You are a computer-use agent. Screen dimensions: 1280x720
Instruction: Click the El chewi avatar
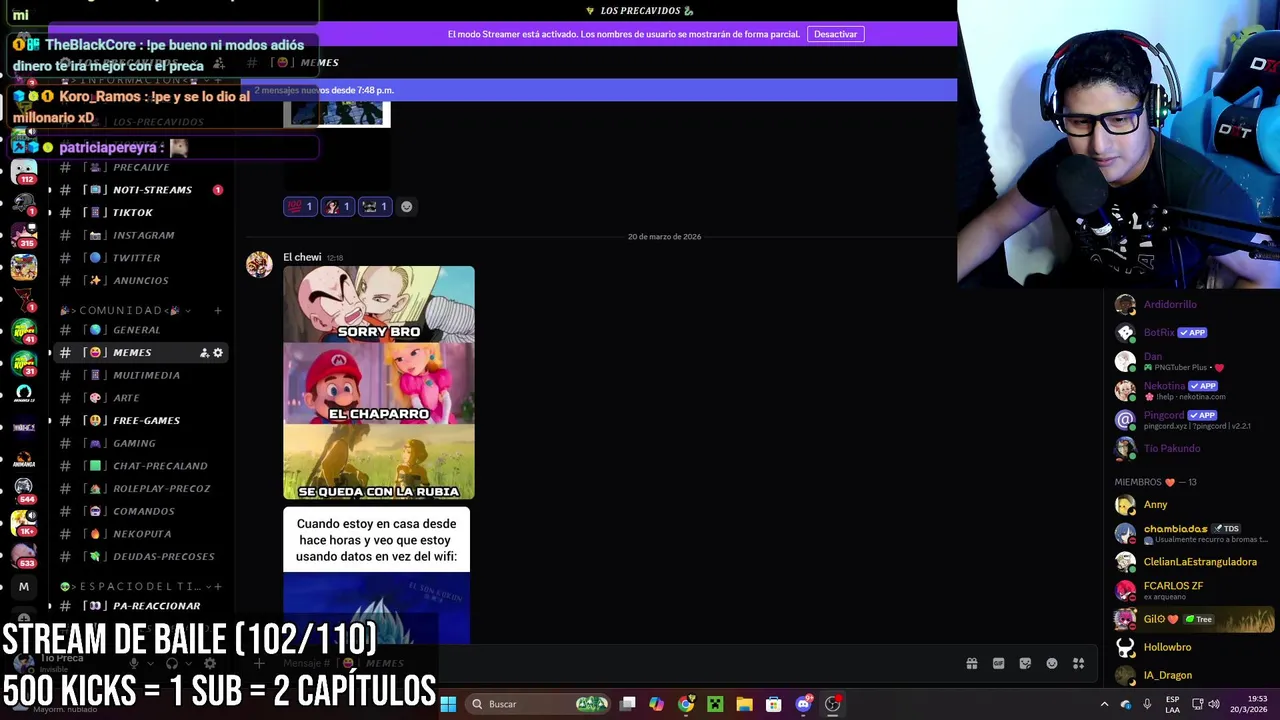click(x=259, y=264)
